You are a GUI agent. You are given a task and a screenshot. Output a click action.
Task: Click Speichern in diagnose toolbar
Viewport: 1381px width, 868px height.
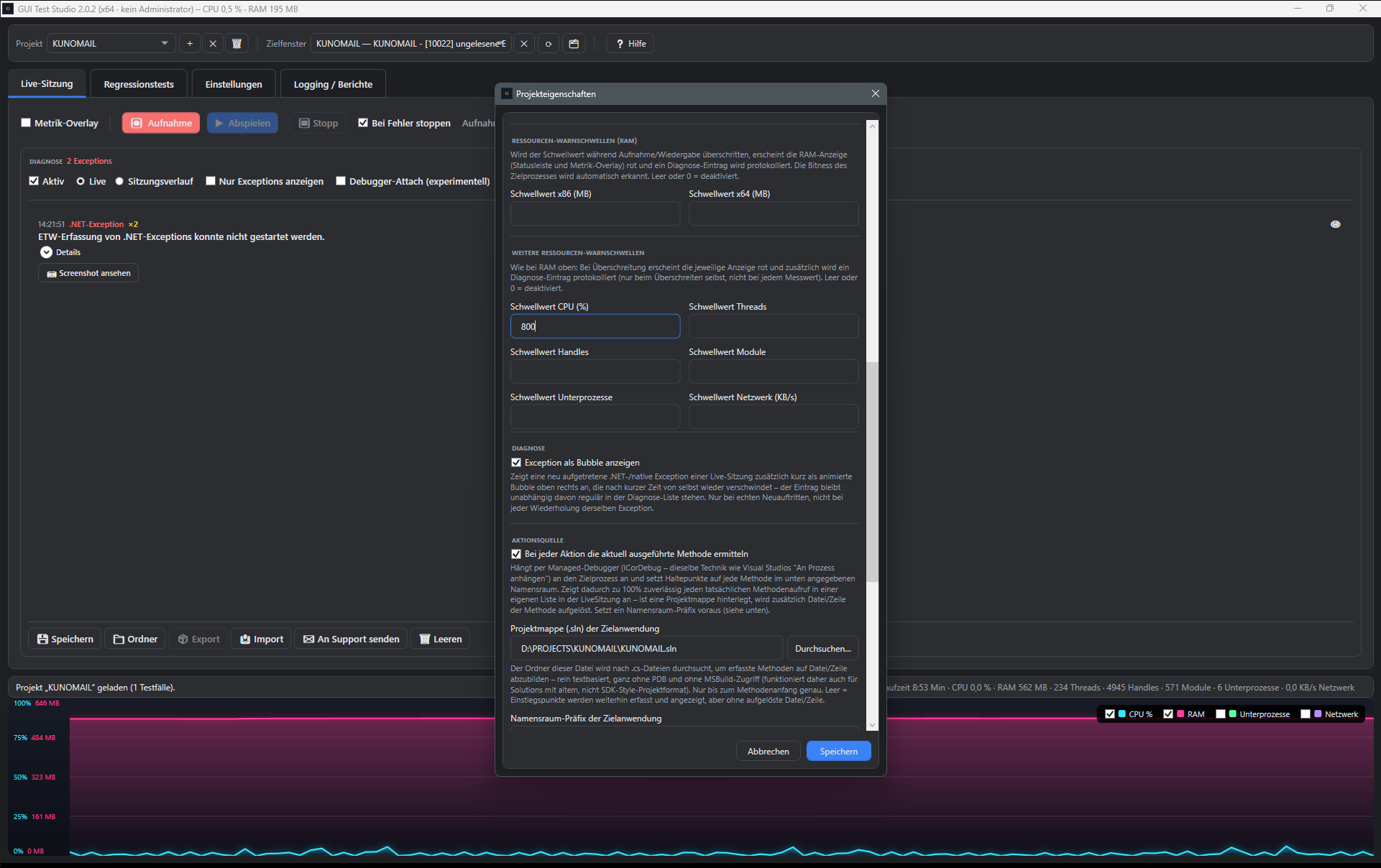(x=65, y=639)
